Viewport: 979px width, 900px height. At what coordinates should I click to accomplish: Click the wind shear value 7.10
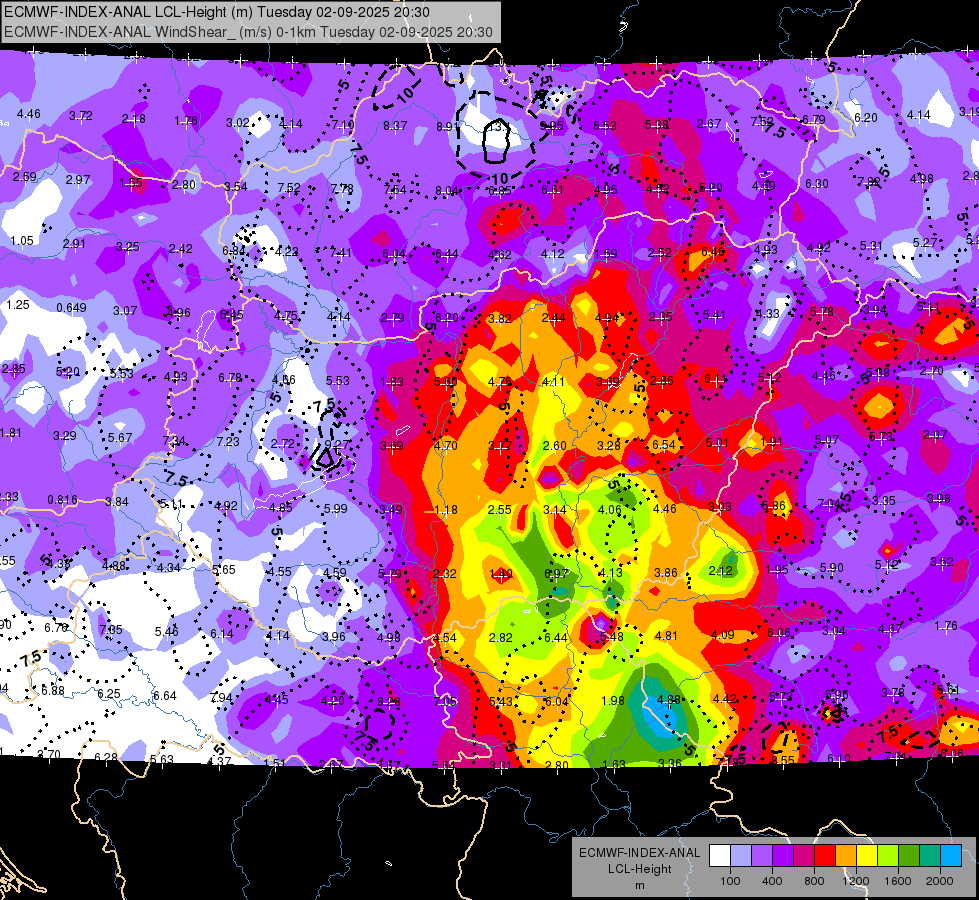coord(343,125)
